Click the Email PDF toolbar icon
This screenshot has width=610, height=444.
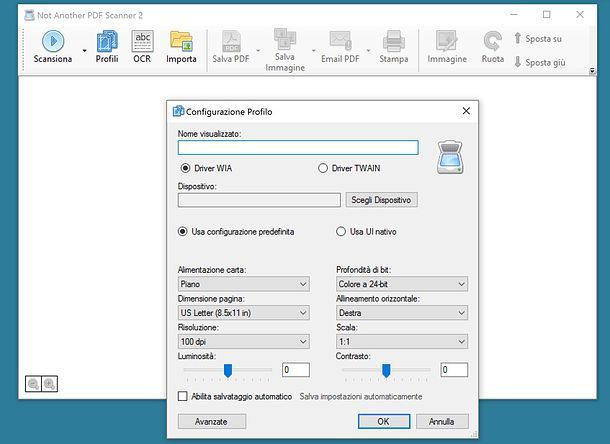[340, 41]
